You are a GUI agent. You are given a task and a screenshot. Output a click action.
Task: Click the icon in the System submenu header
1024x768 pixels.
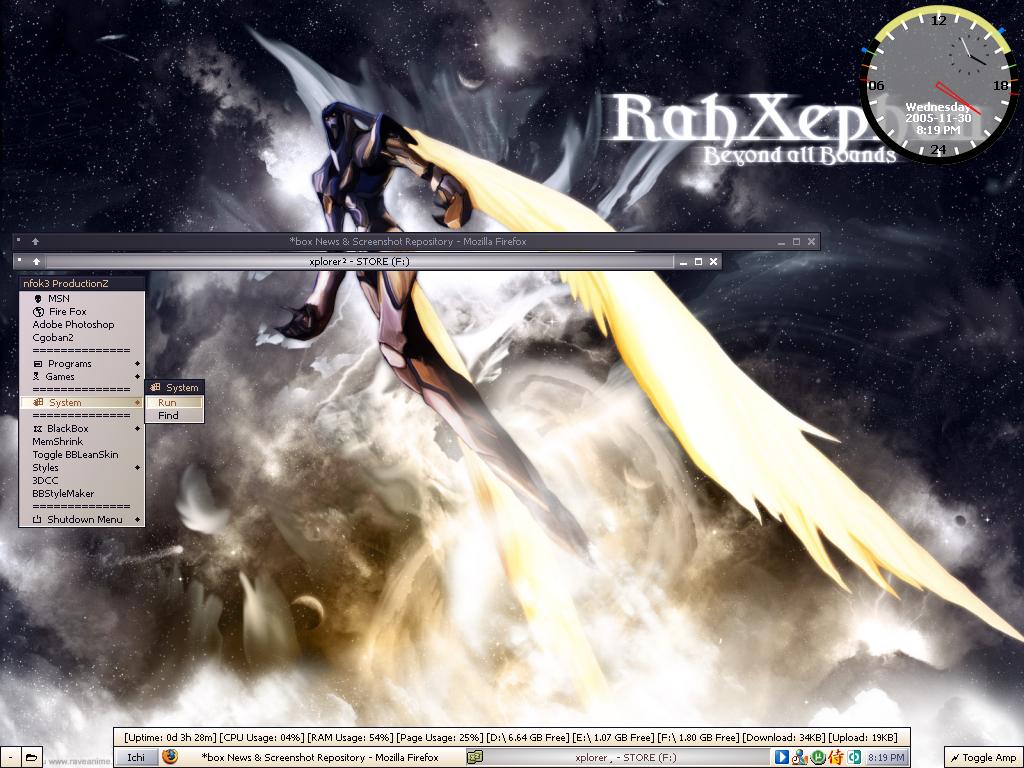[x=155, y=387]
